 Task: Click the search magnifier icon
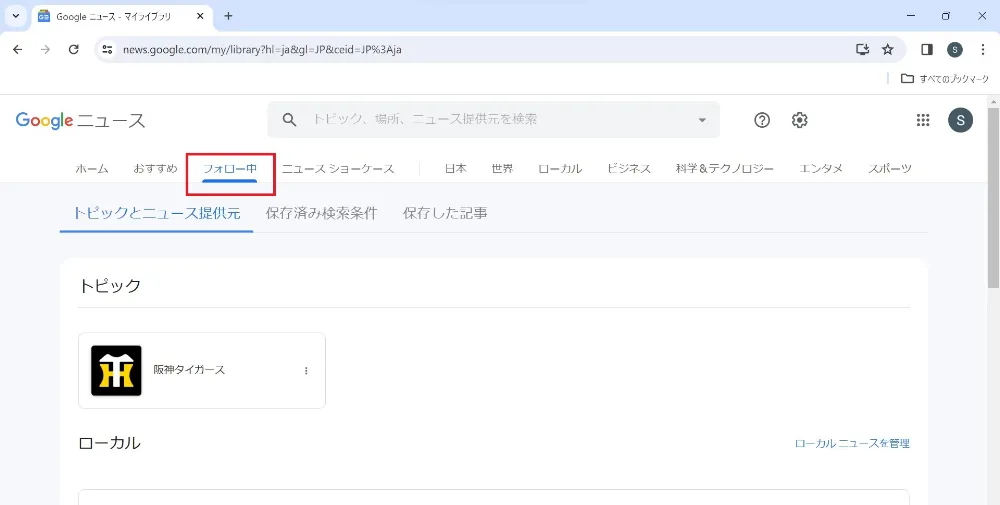[290, 120]
